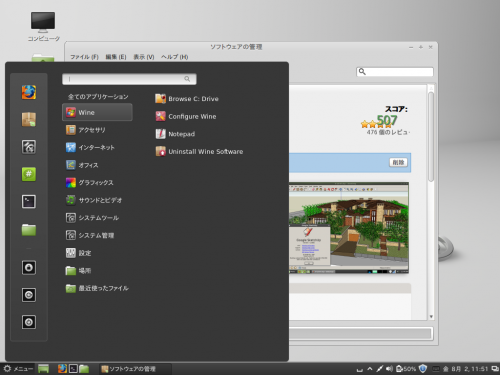Open System Settings icon in favorites sidebar
Screen dimensions: 500x375
tap(29, 147)
